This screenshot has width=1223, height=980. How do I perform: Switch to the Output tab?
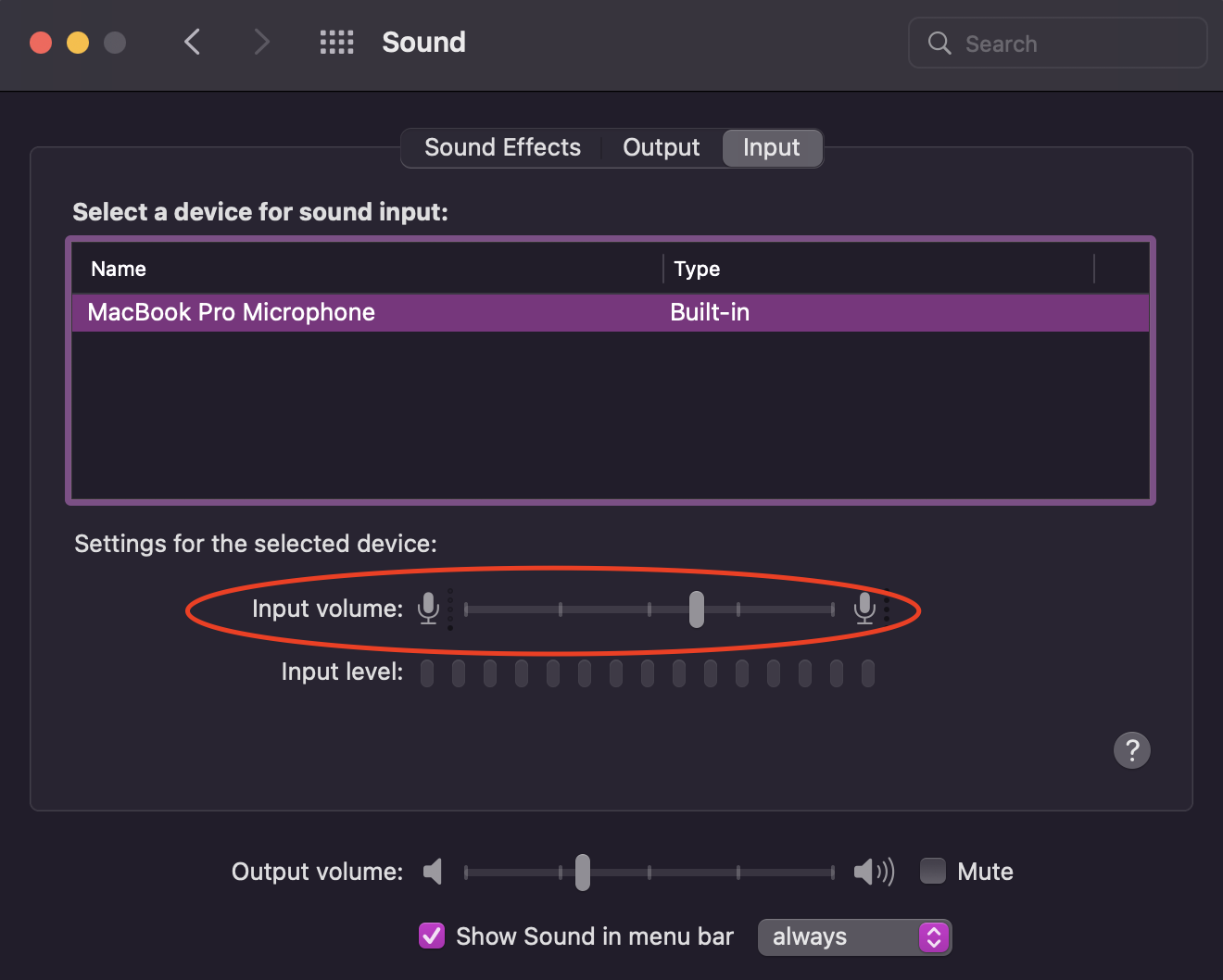pos(661,148)
